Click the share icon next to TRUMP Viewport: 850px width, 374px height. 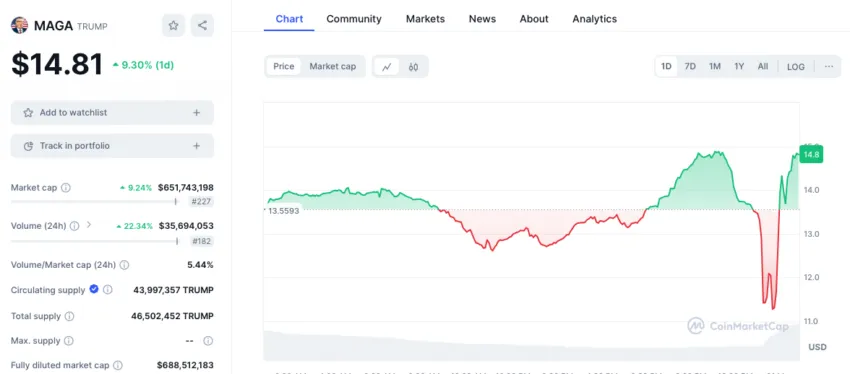coord(202,25)
